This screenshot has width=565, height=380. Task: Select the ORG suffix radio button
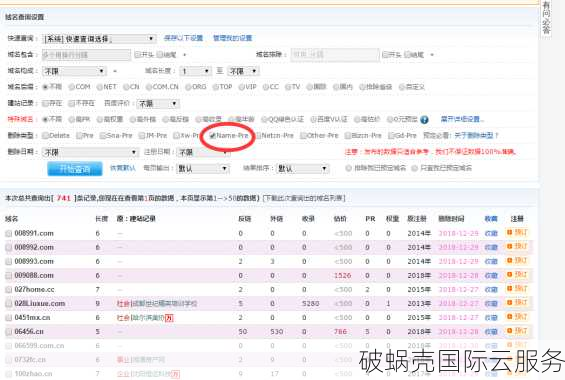(x=188, y=87)
